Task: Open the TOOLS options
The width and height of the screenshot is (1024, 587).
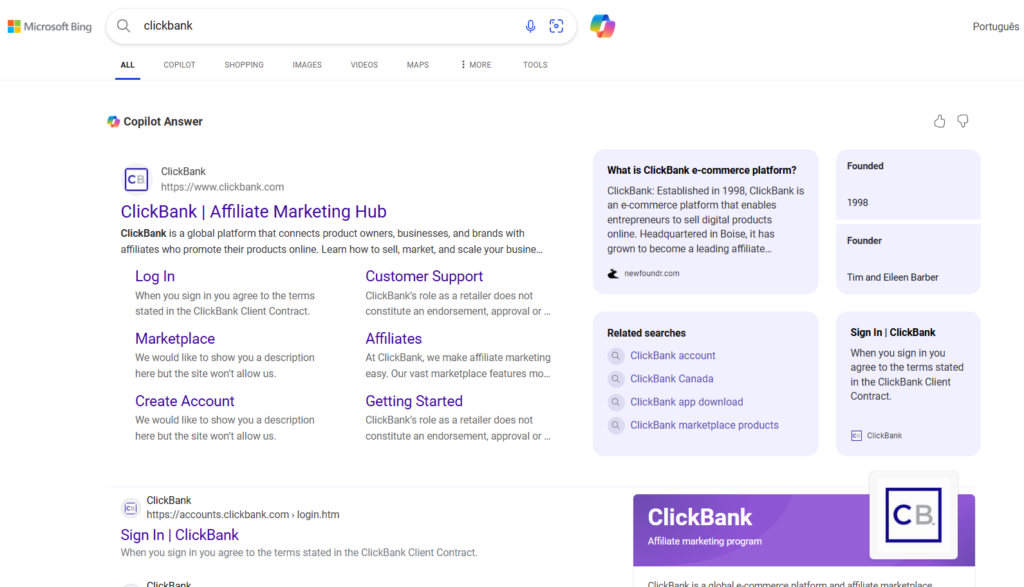Action: pyautogui.click(x=535, y=65)
